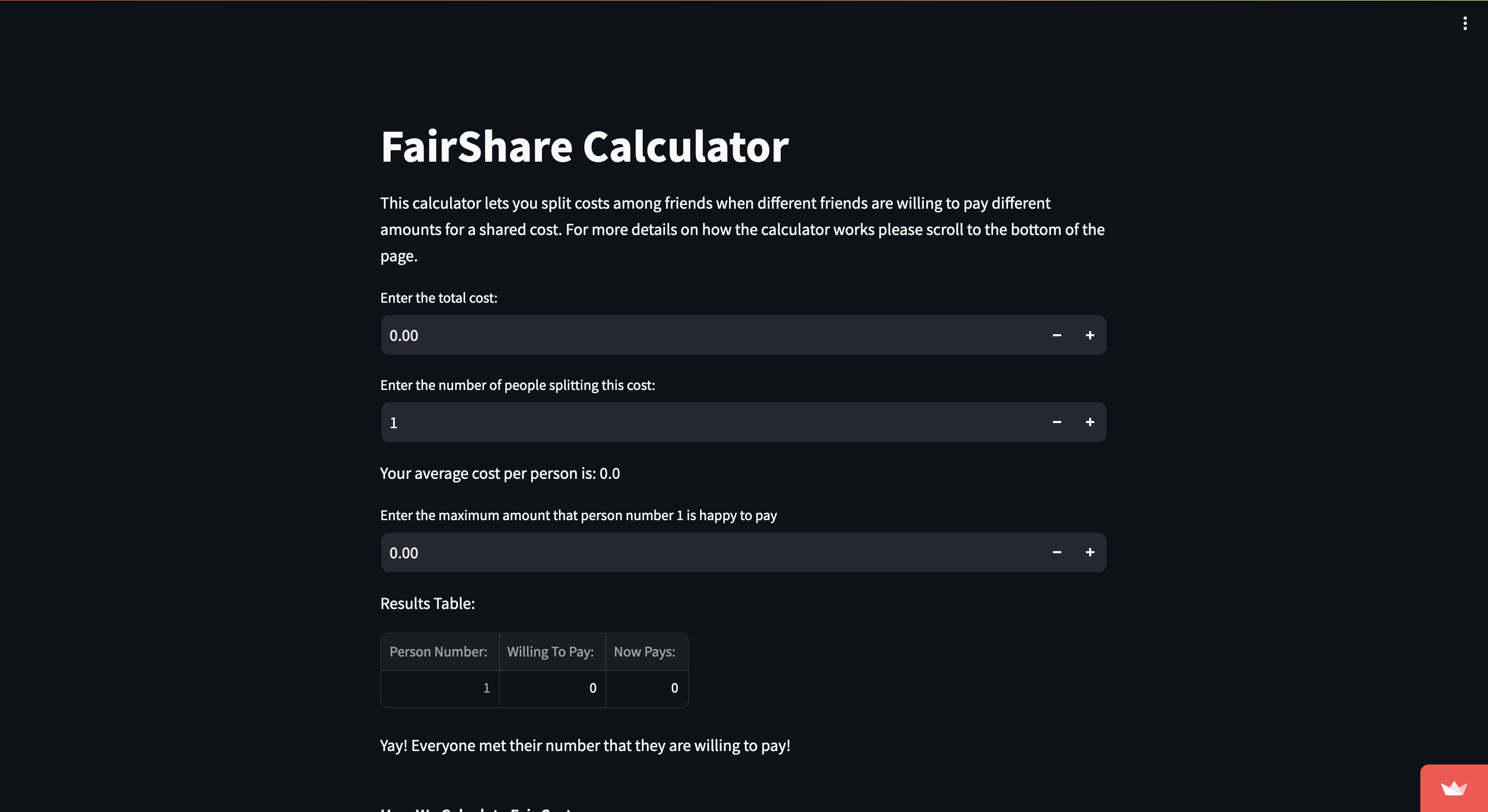Select the Willing To Pay value cell
The image size is (1488, 812).
point(552,689)
